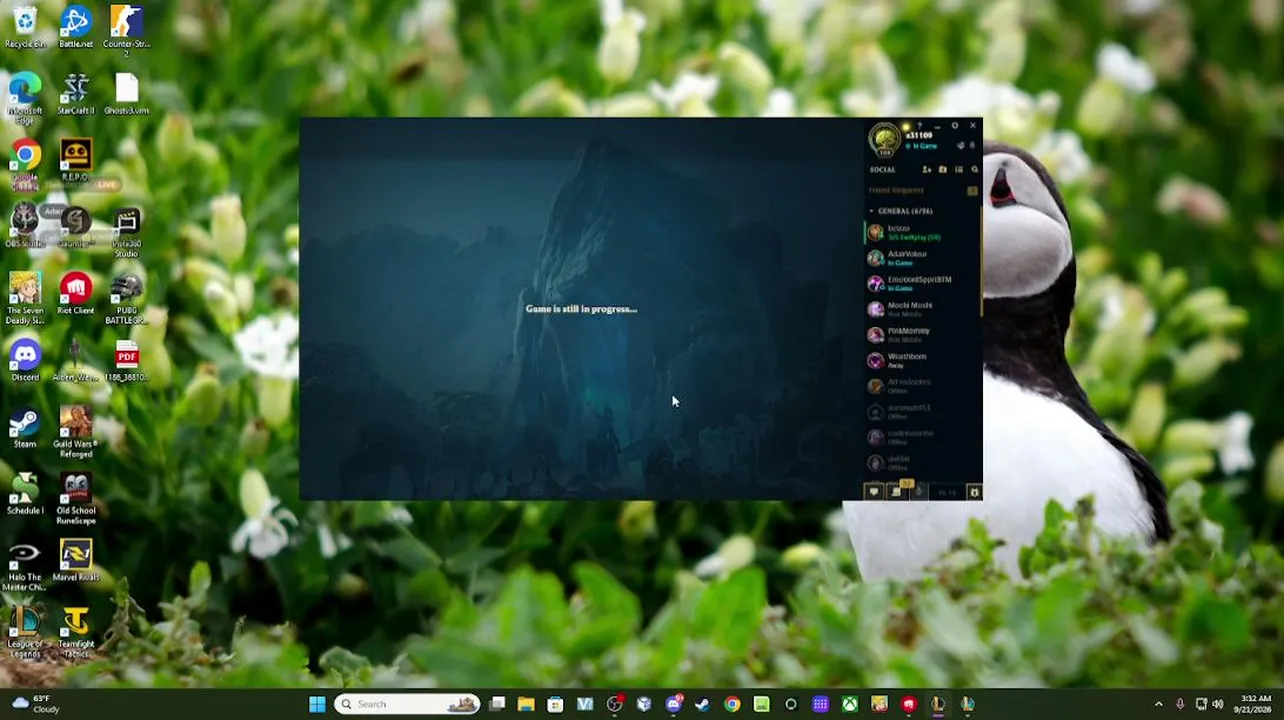Open Riot Client desktop shortcut
Viewport: 1284px width, 720px height.
pos(76,294)
